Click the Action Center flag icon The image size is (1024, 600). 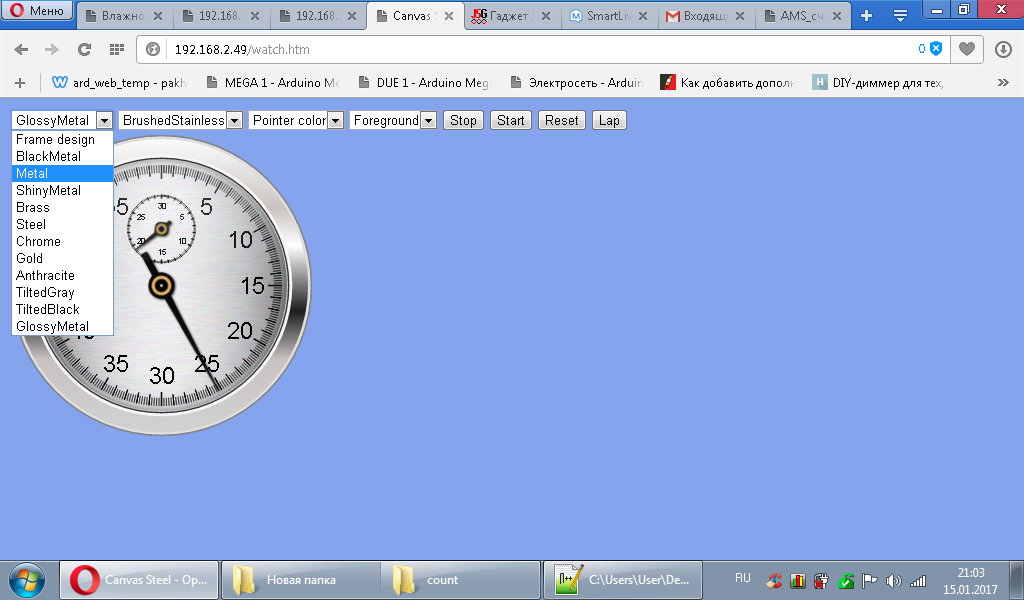[x=870, y=581]
